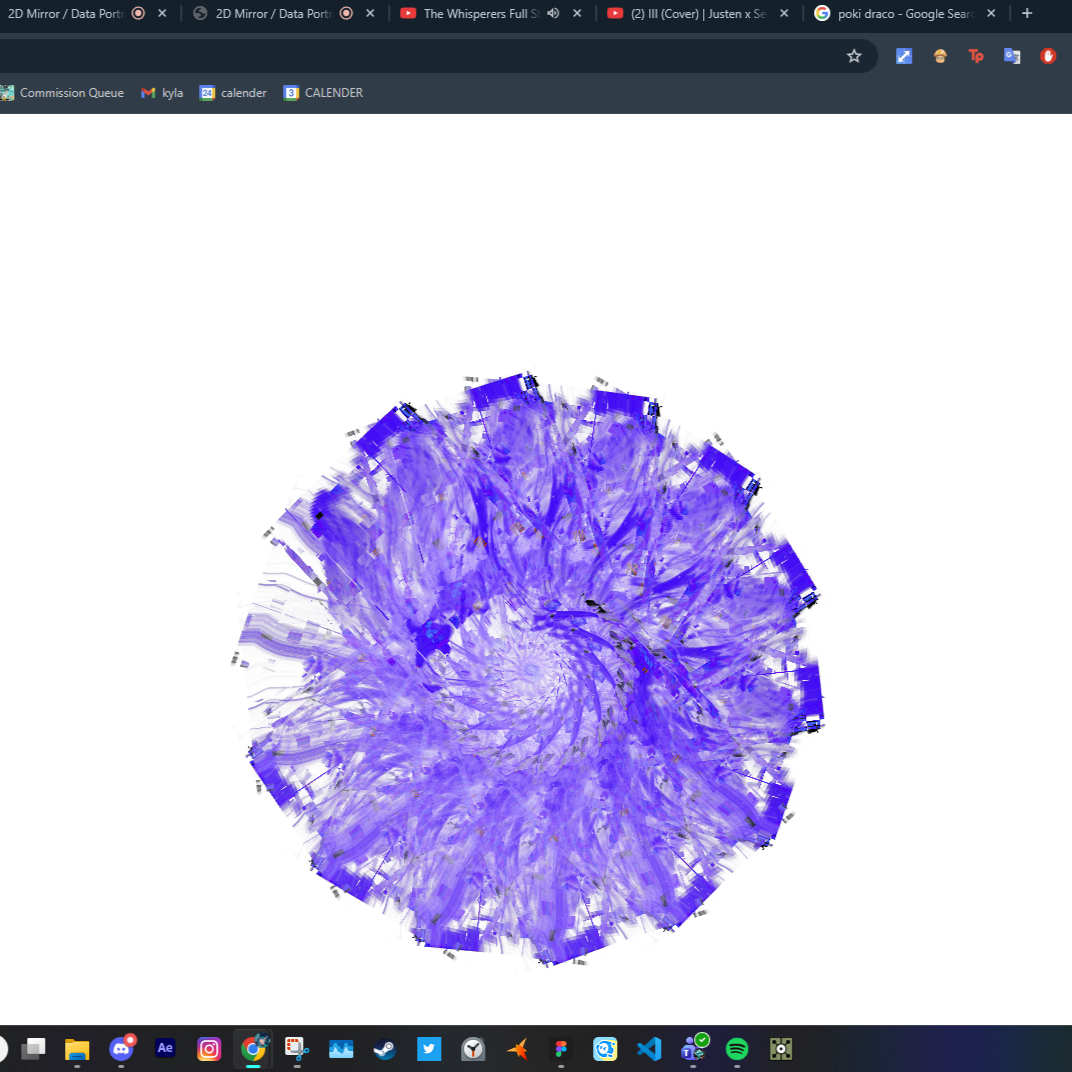Open After Effects from the taskbar
This screenshot has height=1072, width=1072.
(165, 1048)
